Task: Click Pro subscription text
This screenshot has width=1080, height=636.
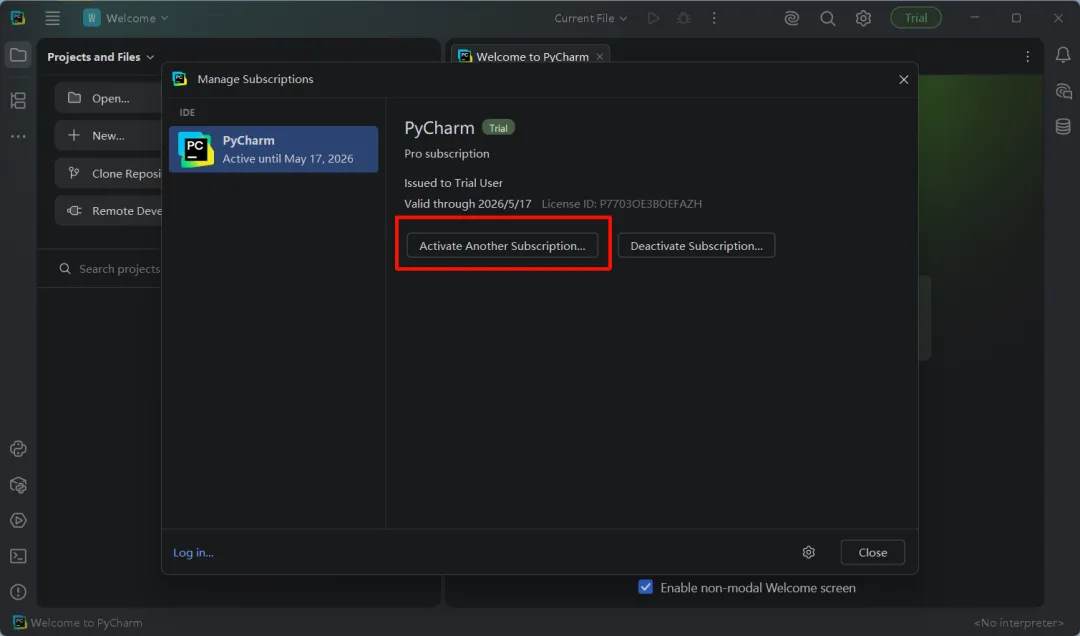Action: tap(446, 153)
